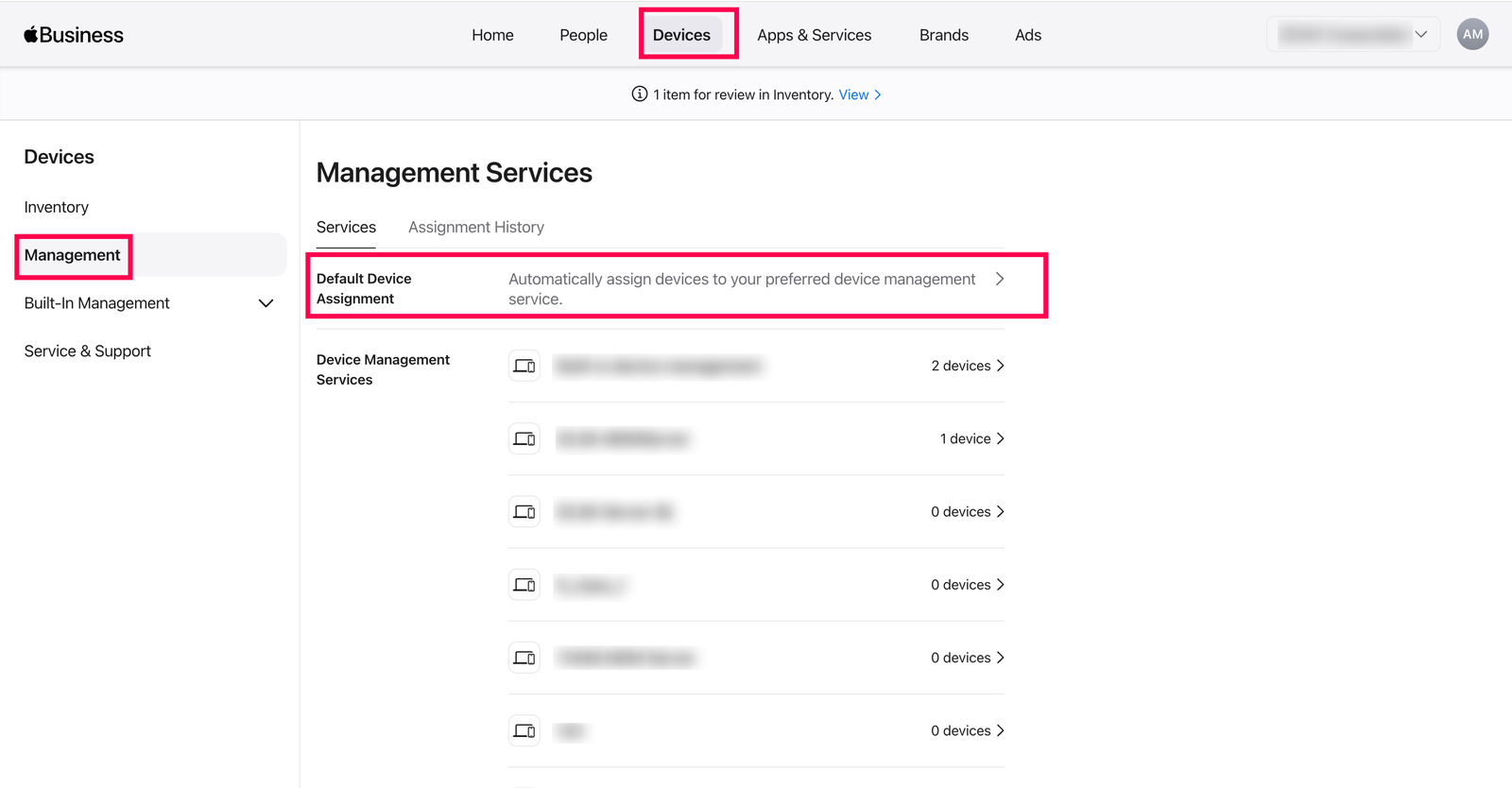This screenshot has height=788, width=1512.
Task: Click the Apple Business logo
Action: pos(74,35)
